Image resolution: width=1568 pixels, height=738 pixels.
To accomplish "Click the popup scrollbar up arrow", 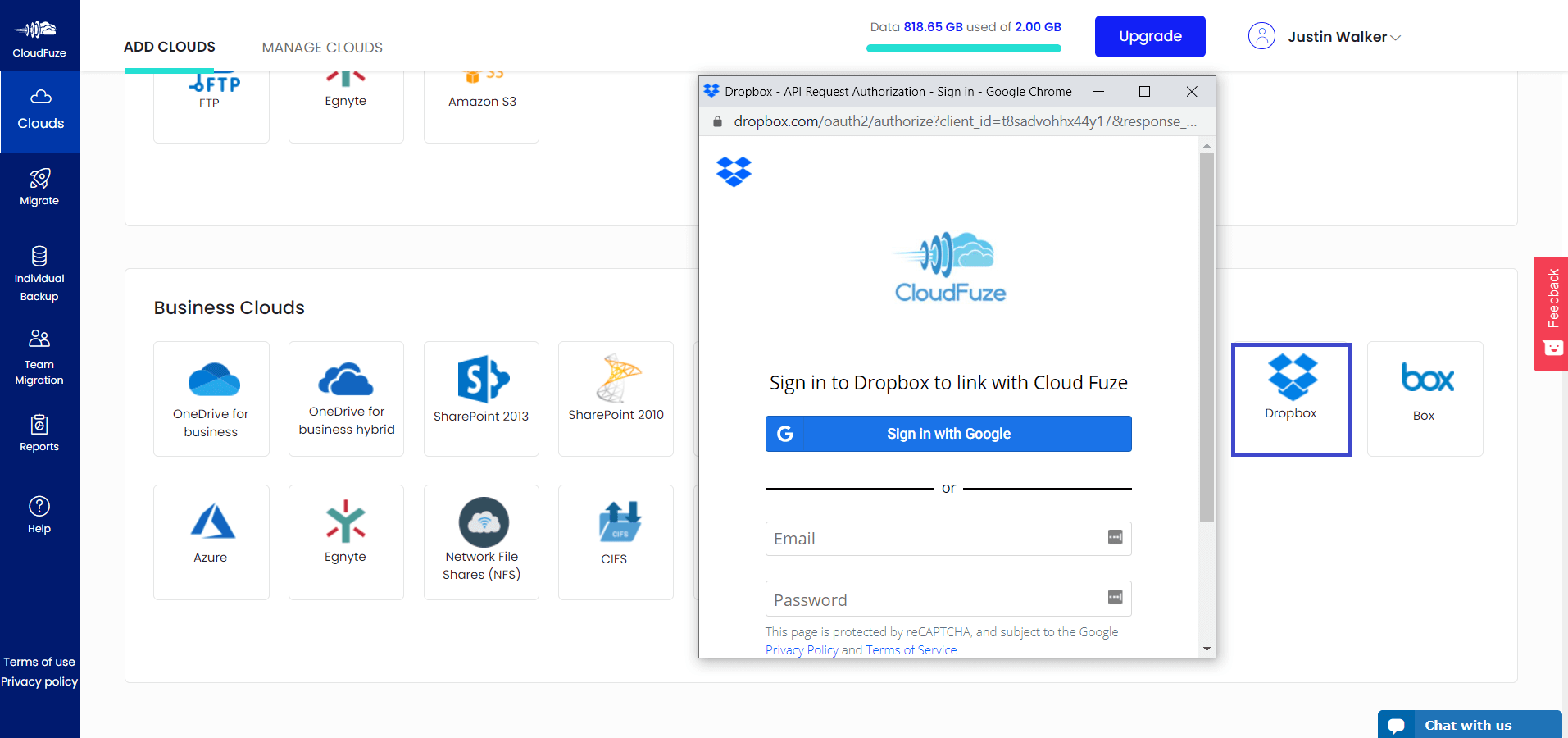I will [x=1207, y=146].
